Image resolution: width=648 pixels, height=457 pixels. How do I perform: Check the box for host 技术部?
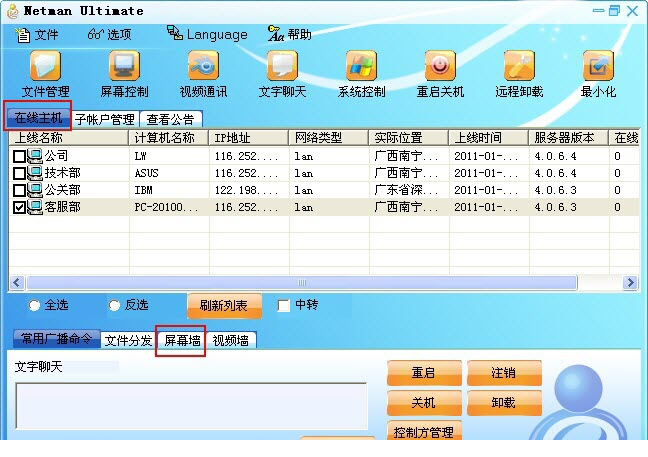19,173
